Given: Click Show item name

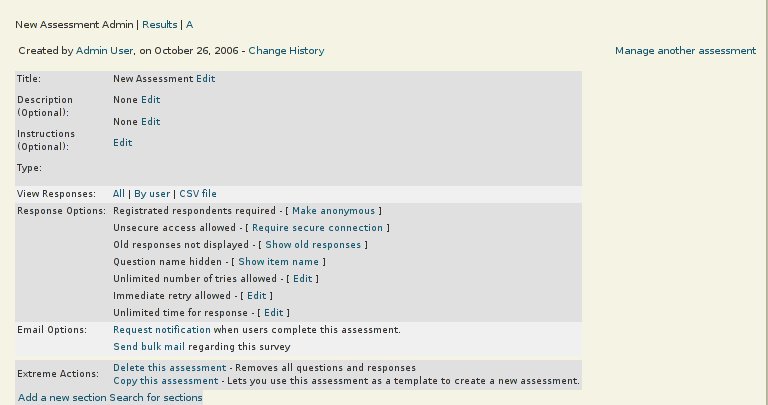Looking at the screenshot, I should pos(279,262).
